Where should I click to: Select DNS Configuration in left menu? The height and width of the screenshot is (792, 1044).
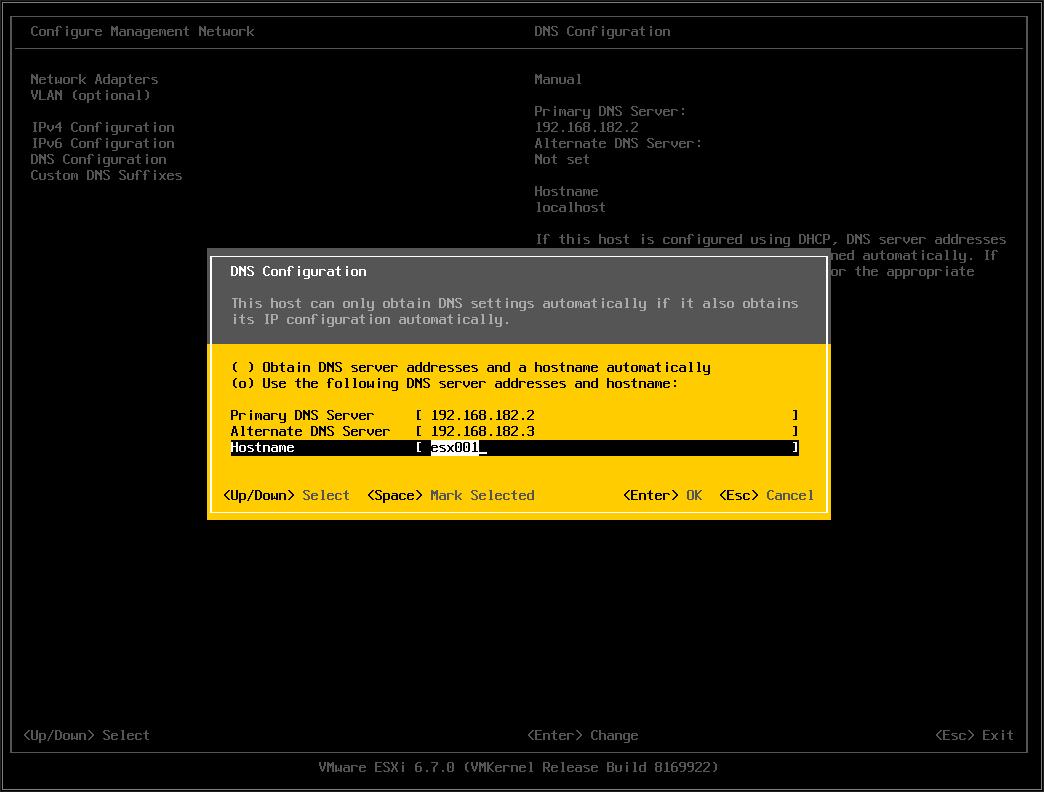[x=98, y=159]
